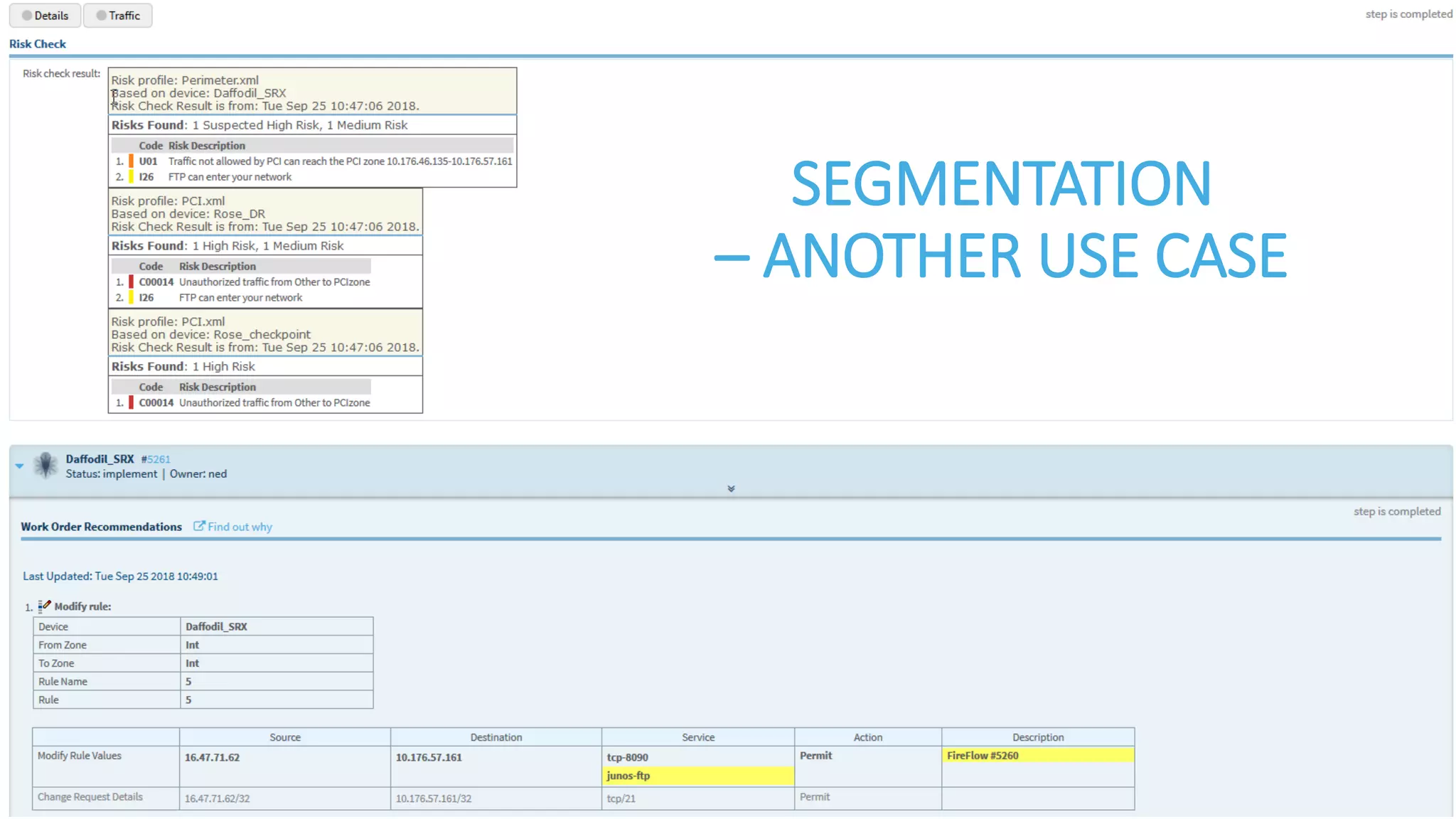Click C00014 code under Rose_checkpoint
This screenshot has width=1456, height=819.
156,403
